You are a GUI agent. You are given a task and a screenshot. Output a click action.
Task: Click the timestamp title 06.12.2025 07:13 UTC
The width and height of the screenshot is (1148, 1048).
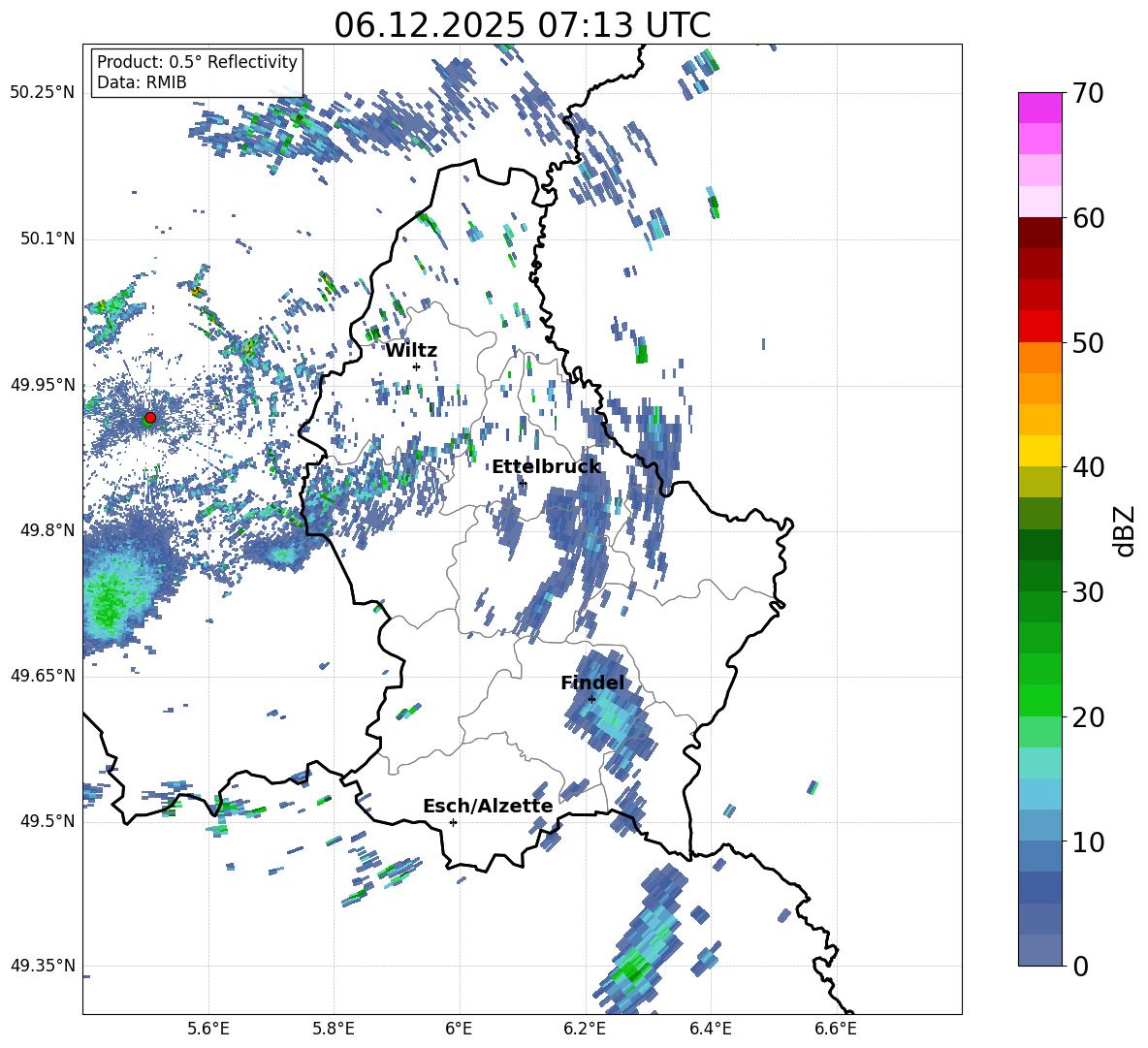click(522, 25)
